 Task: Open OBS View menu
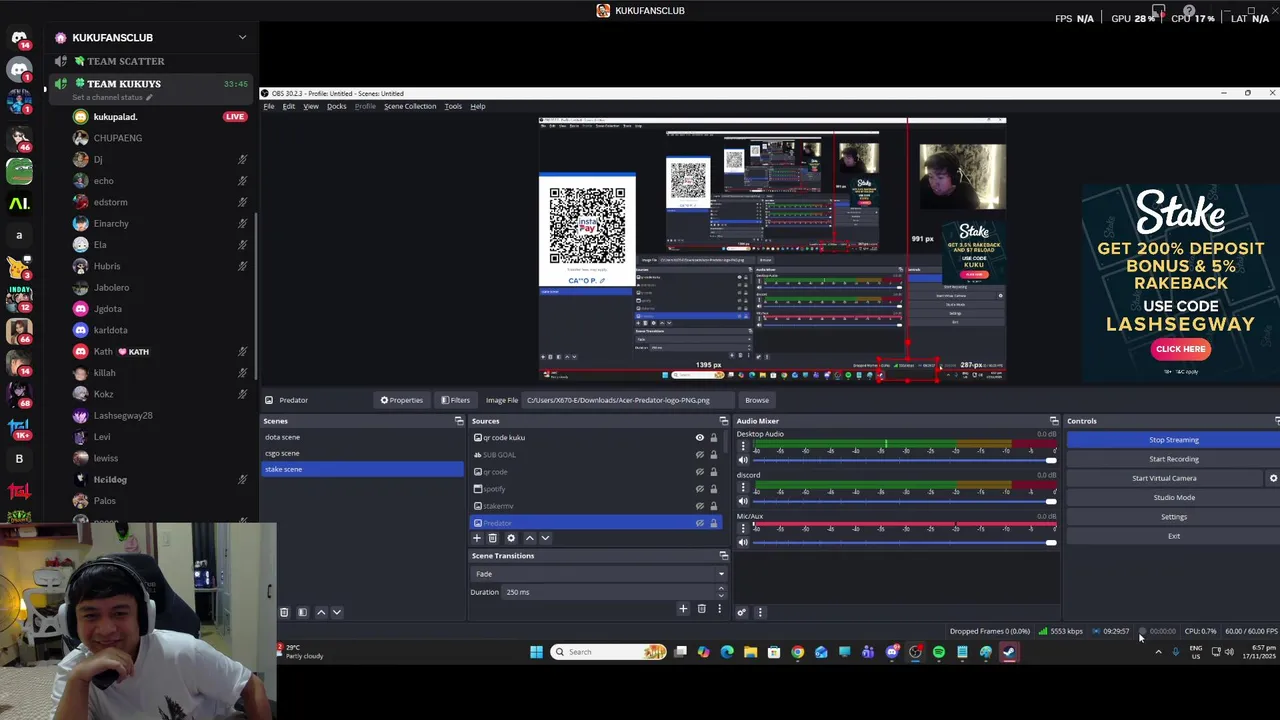[311, 106]
